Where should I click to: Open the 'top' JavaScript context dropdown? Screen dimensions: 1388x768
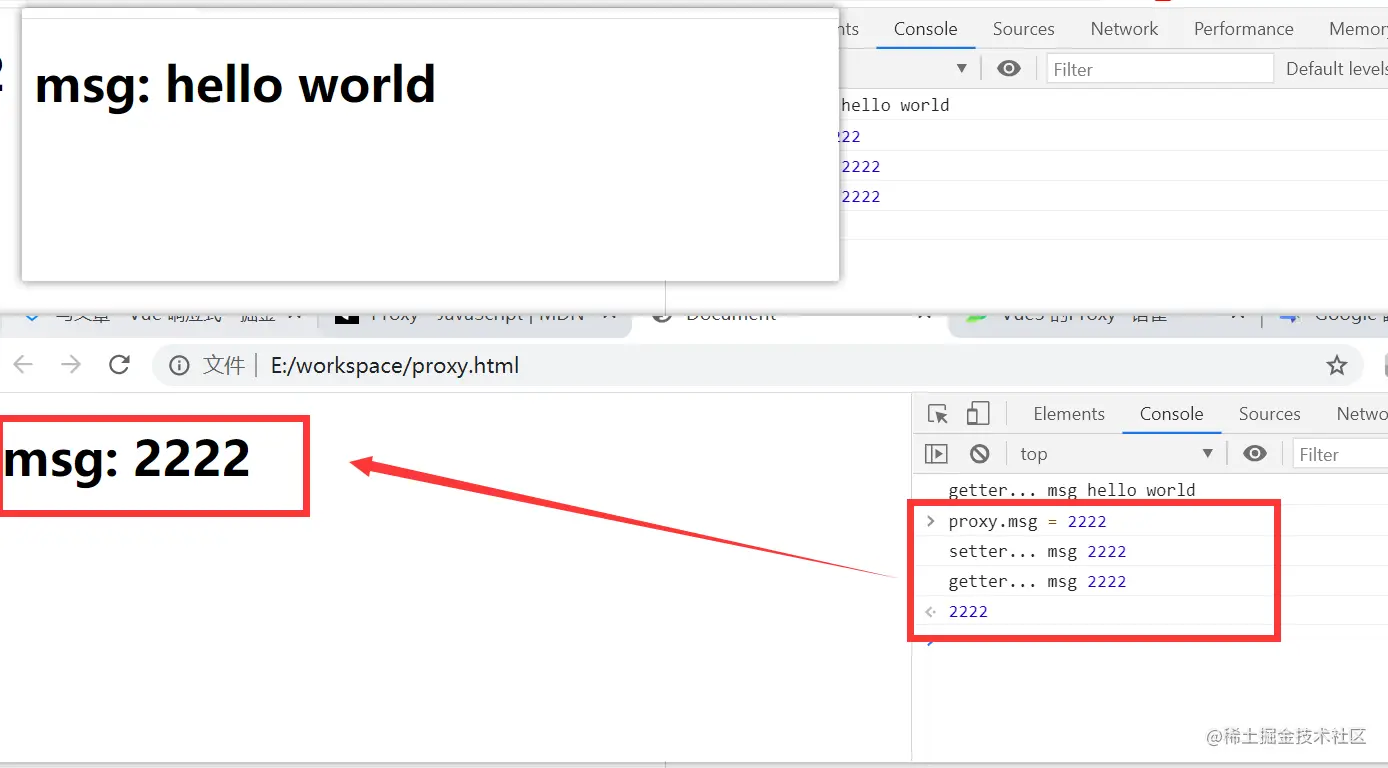pos(1116,454)
